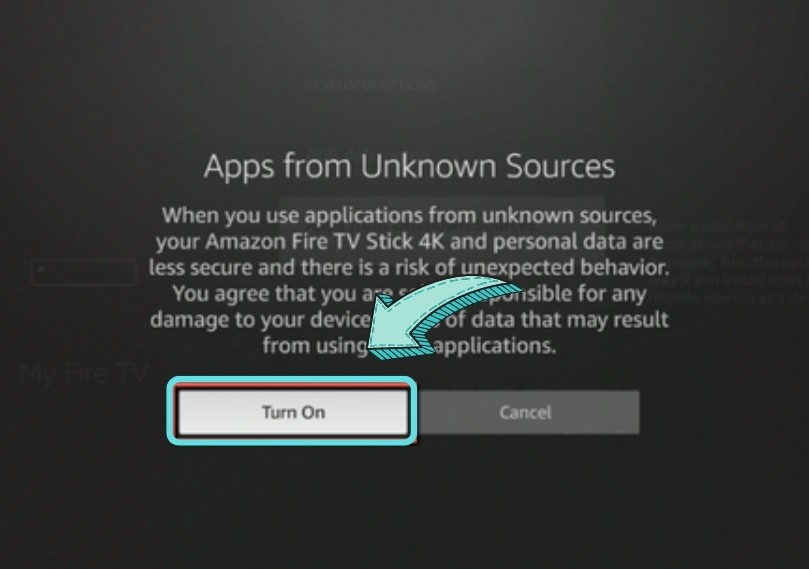The height and width of the screenshot is (569, 809).
Task: Click line starting 'When you use applications'
Action: coord(409,215)
